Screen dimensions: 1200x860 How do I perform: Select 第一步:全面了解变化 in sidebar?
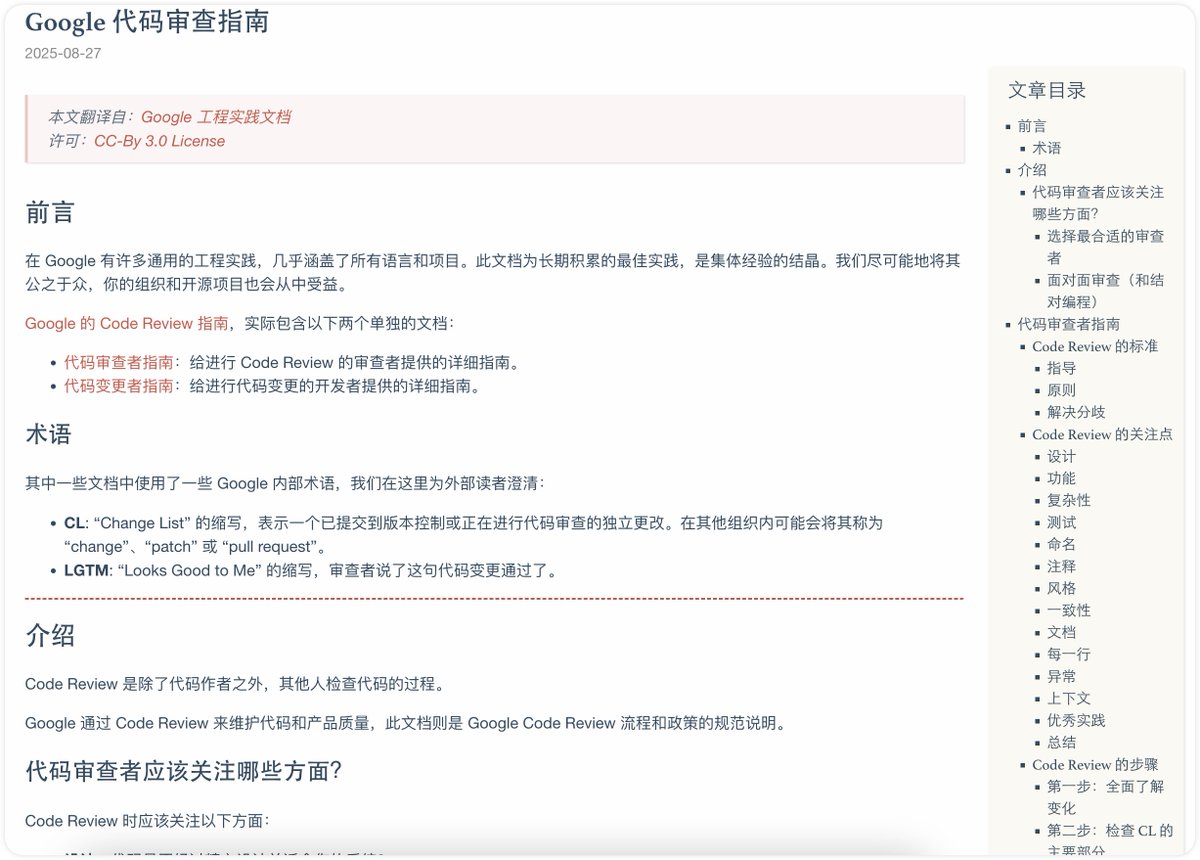(1105, 797)
